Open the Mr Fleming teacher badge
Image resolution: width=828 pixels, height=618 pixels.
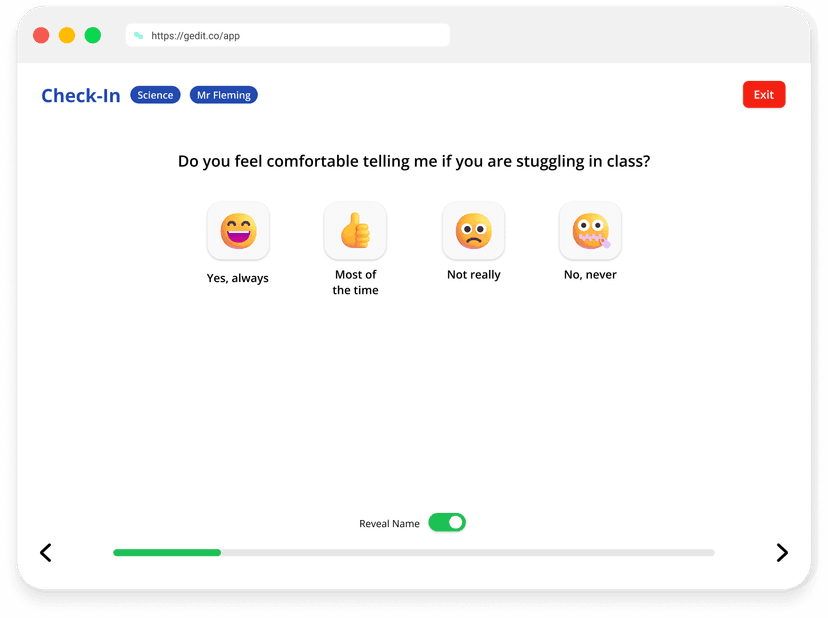223,94
